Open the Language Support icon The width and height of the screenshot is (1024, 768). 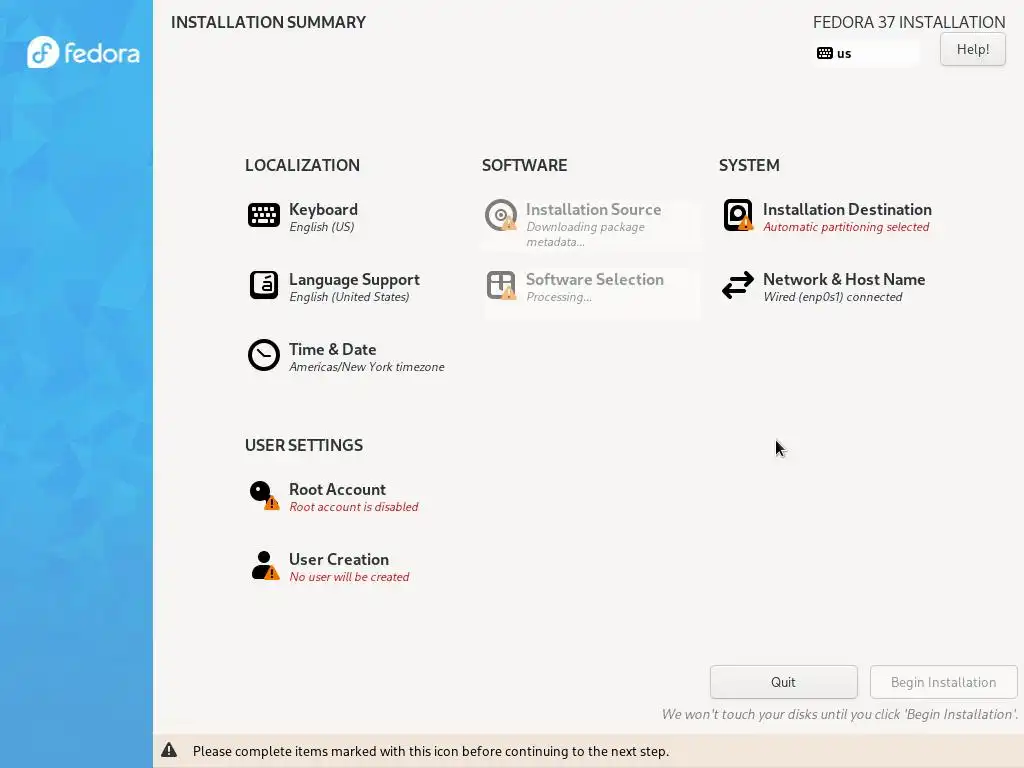point(264,285)
